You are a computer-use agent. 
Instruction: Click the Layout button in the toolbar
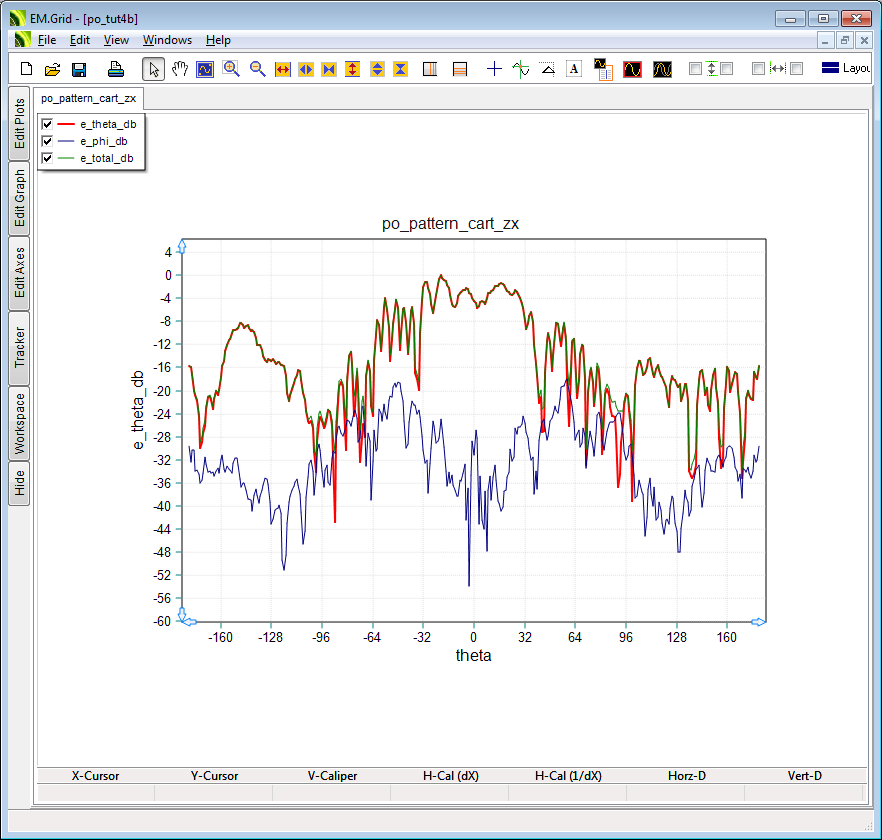845,69
